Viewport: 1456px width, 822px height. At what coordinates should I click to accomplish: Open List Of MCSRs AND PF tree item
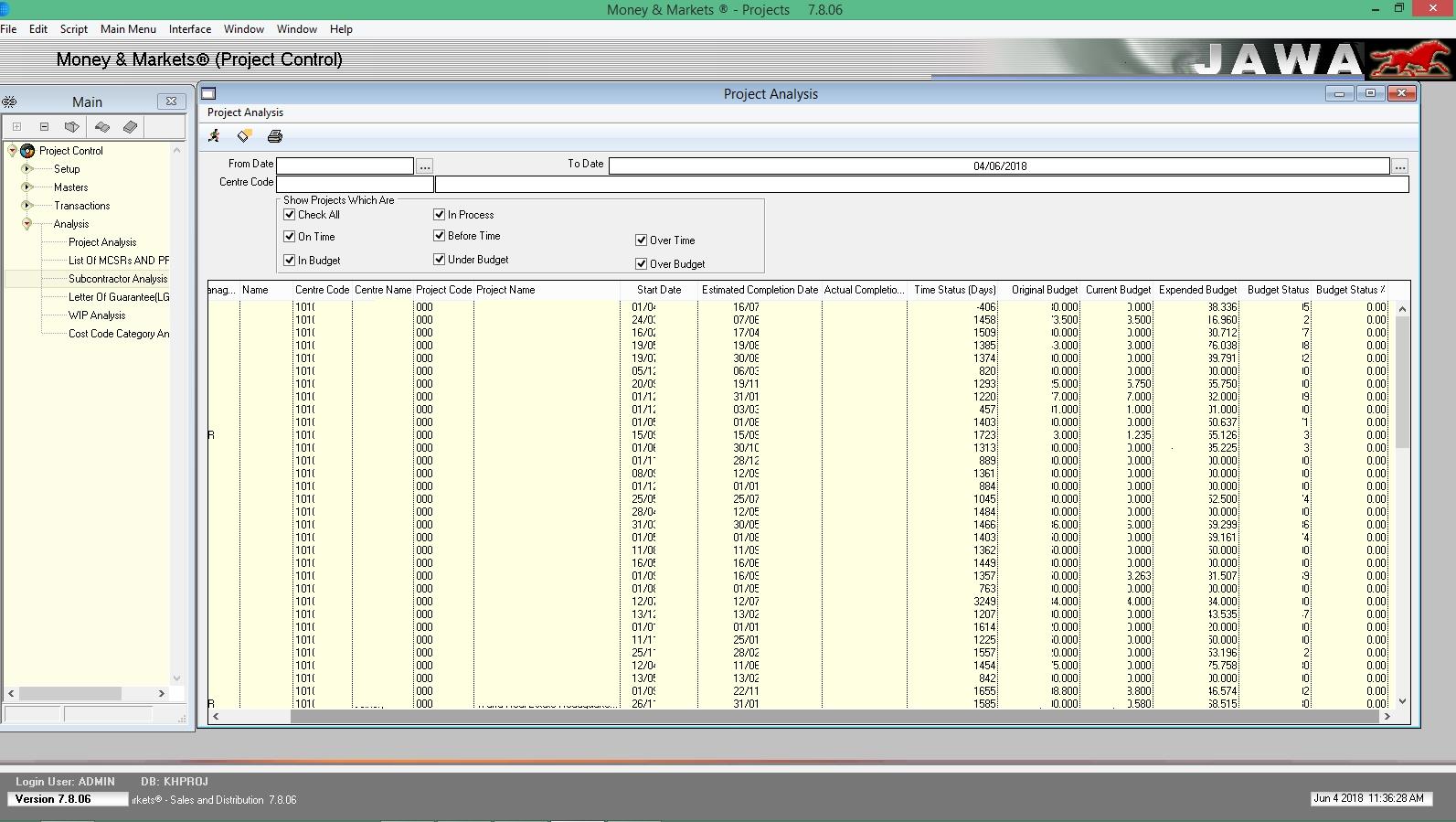point(119,261)
